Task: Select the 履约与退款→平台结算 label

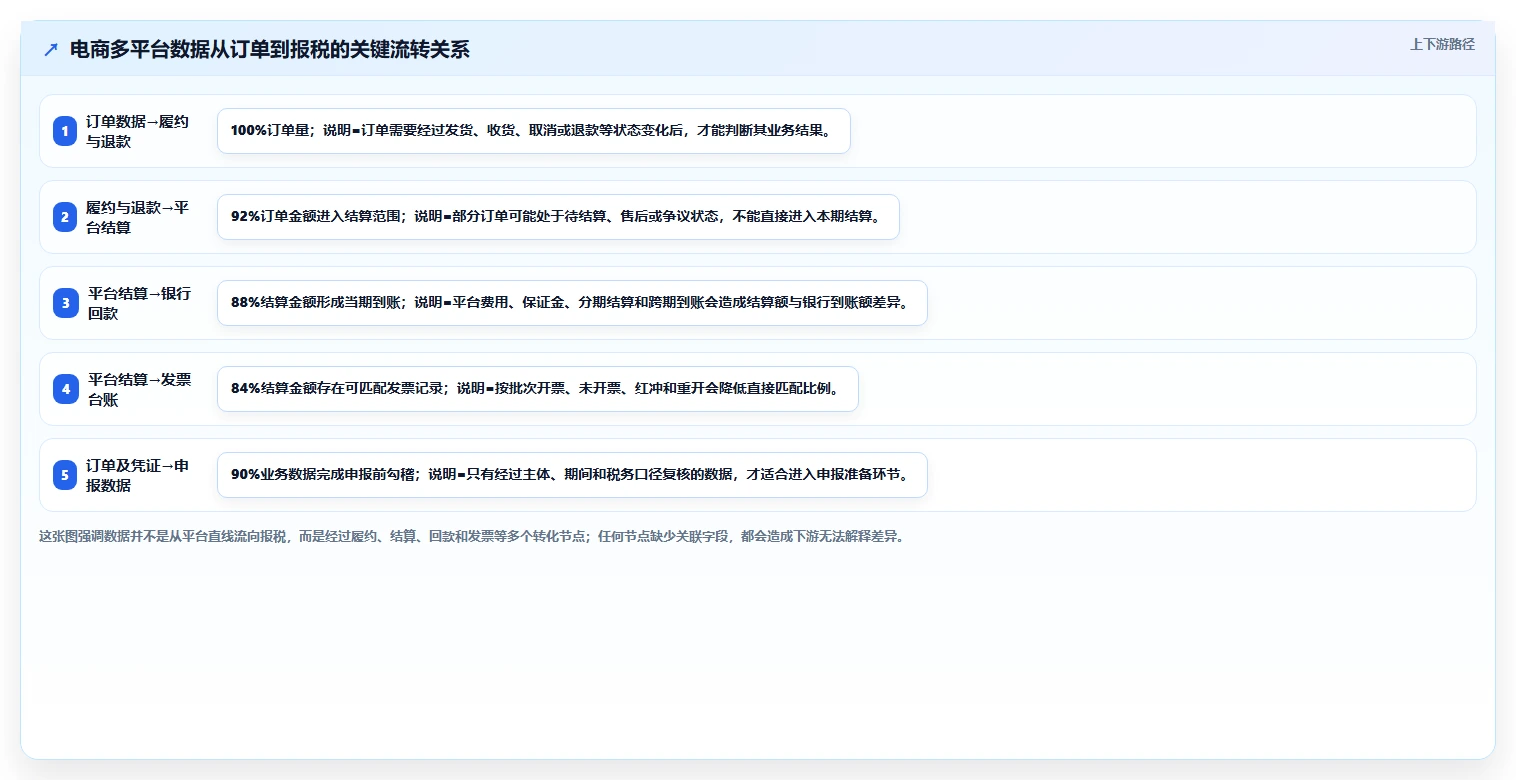Action: [x=137, y=217]
